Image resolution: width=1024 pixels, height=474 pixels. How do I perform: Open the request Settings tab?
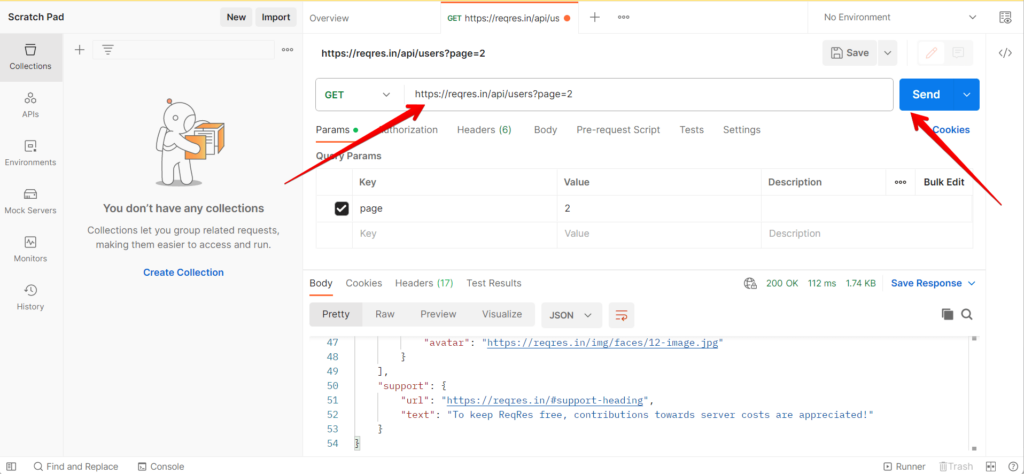click(742, 130)
